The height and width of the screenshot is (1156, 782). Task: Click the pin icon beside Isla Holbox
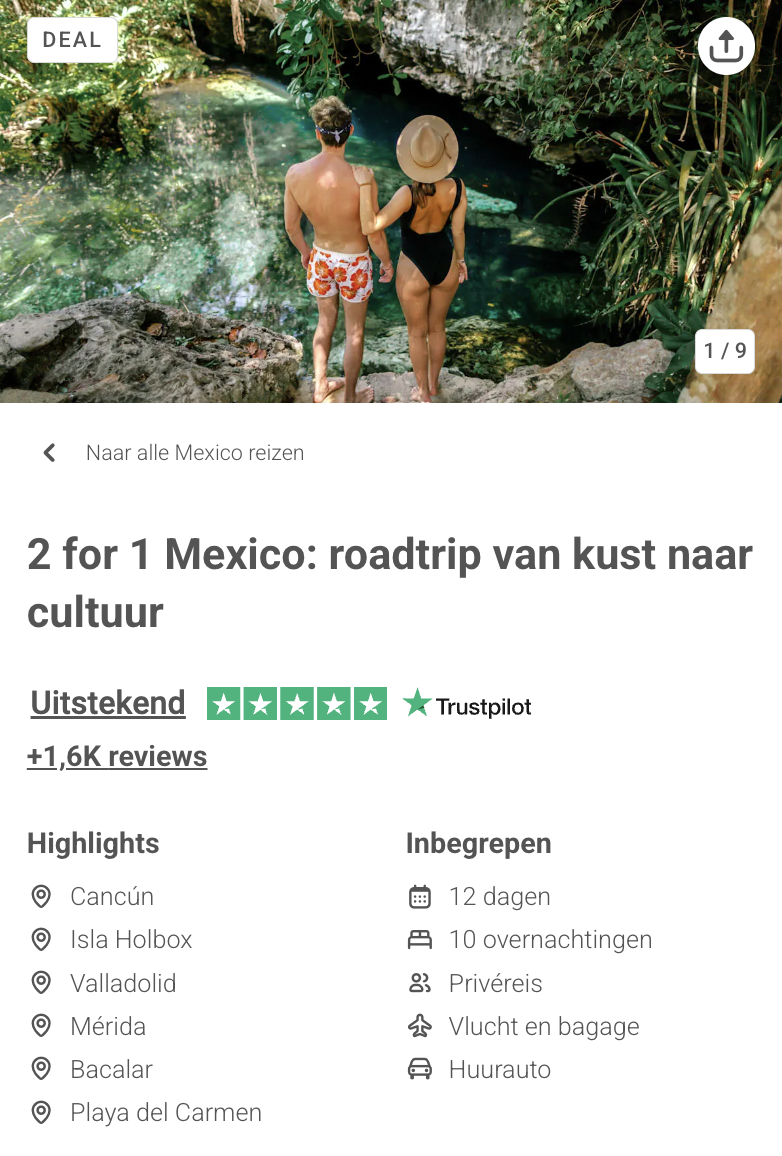click(41, 939)
